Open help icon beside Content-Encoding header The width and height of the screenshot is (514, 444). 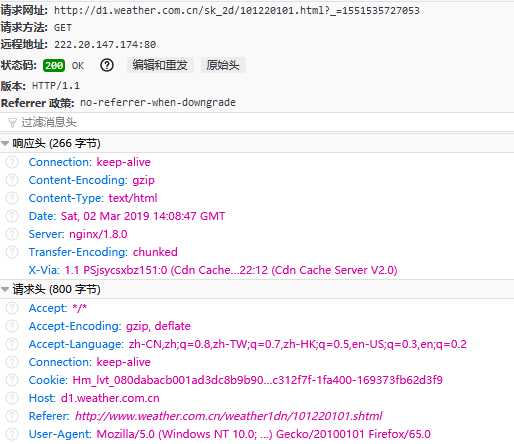pos(12,180)
